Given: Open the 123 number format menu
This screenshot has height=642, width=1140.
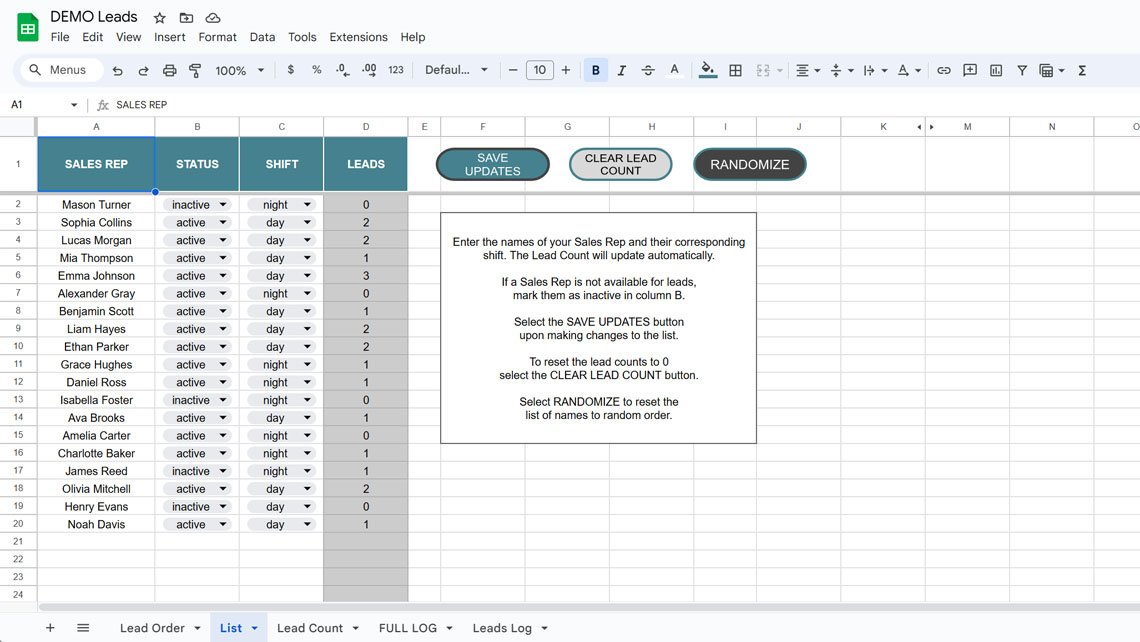Looking at the screenshot, I should click(x=396, y=70).
